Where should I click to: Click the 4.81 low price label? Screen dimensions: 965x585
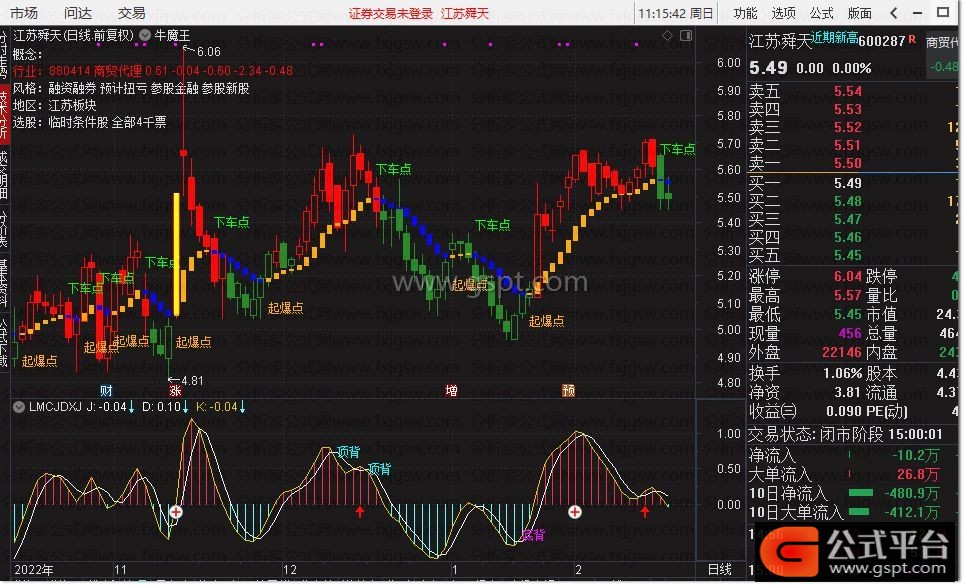click(x=192, y=381)
